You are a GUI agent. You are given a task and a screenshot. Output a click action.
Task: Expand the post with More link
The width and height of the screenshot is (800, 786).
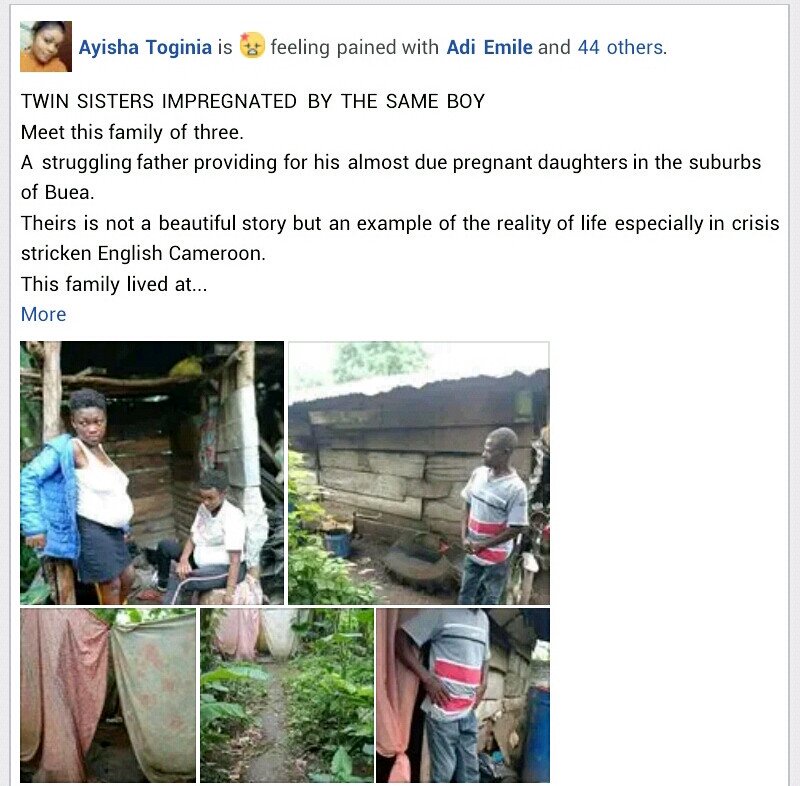(43, 314)
